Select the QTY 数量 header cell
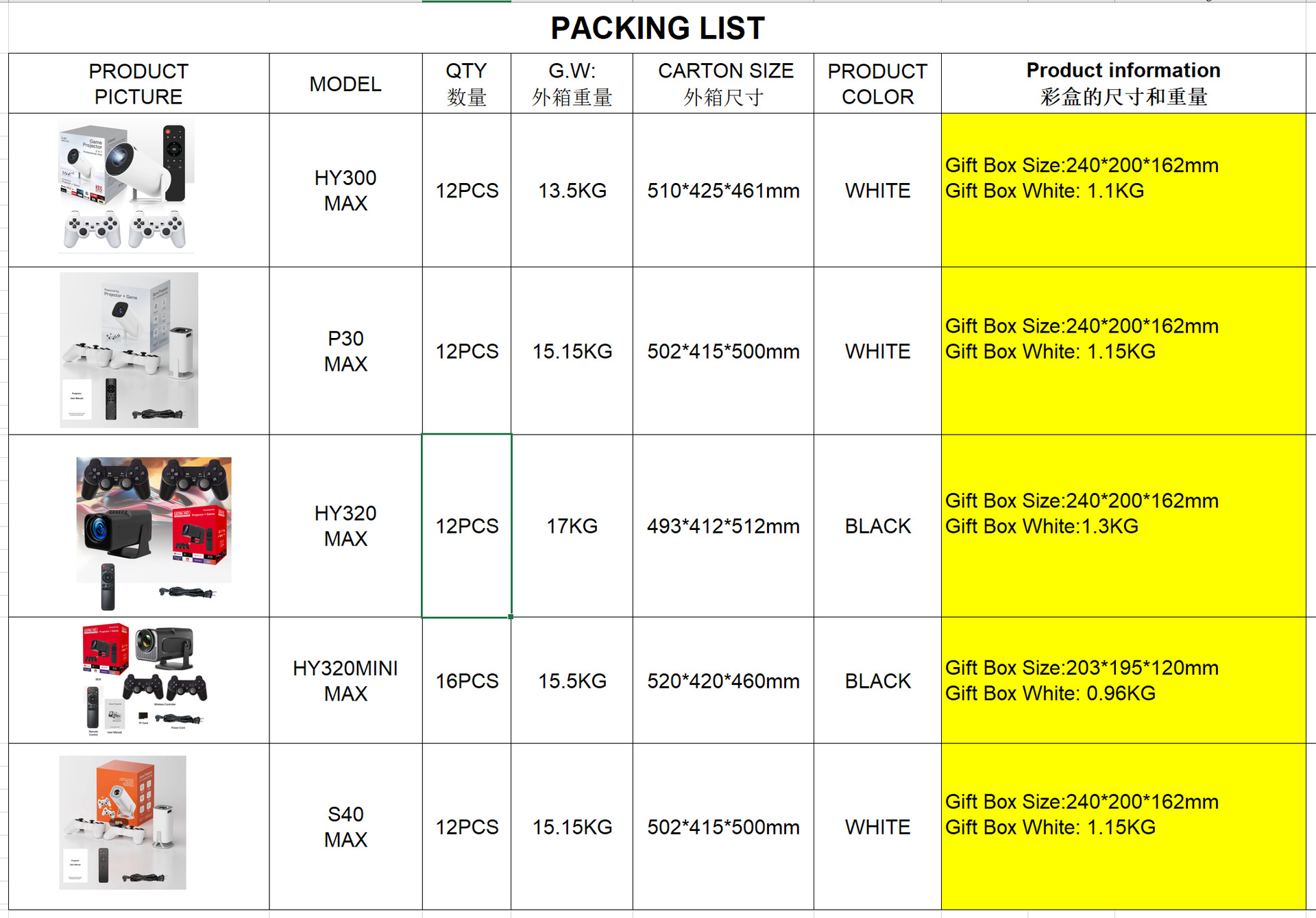The width and height of the screenshot is (1316, 918). tap(466, 84)
